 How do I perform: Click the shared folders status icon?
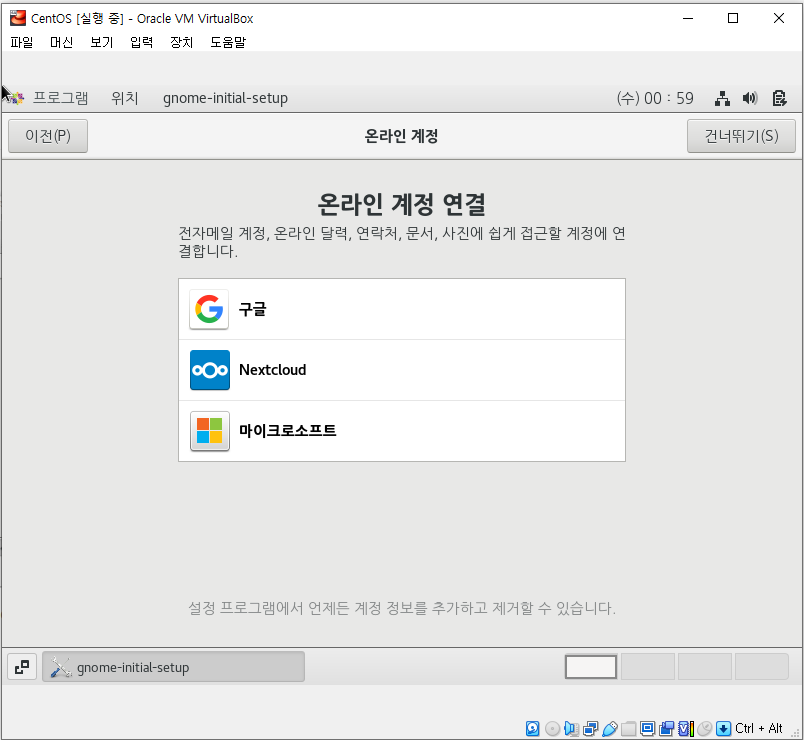pos(628,728)
